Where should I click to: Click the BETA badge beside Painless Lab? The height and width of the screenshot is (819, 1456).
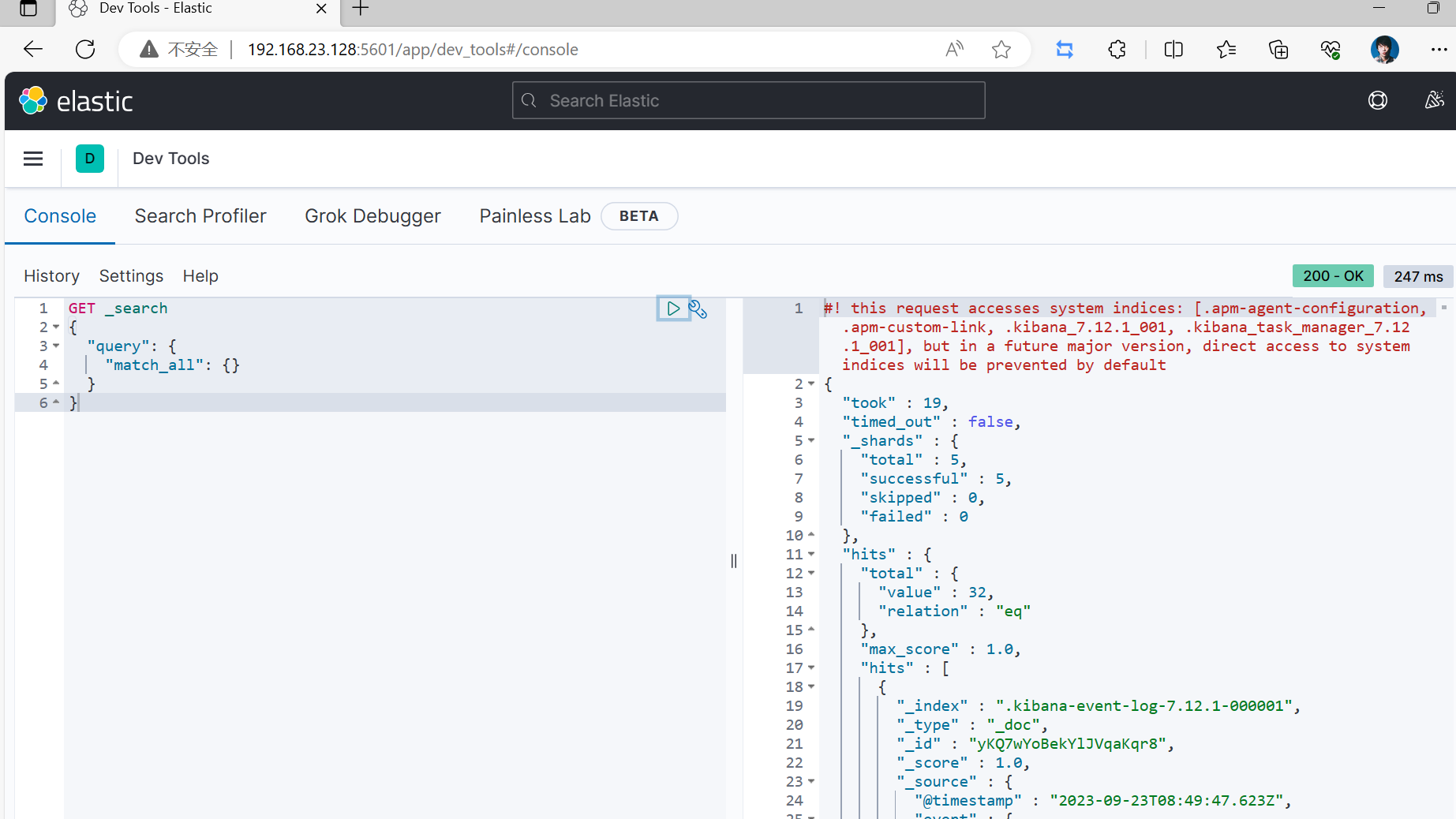coord(639,216)
